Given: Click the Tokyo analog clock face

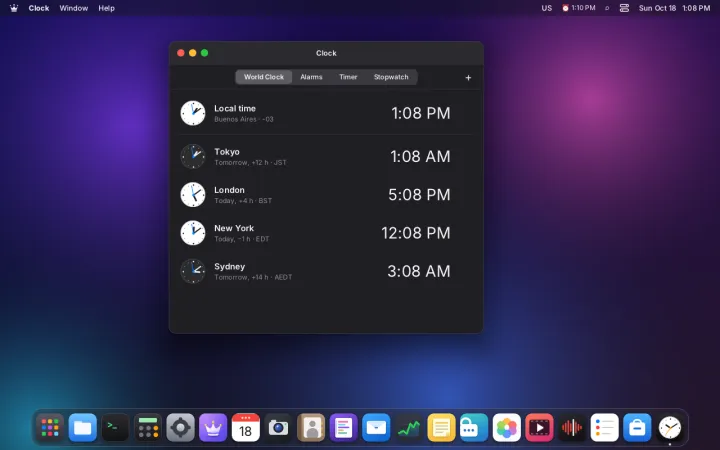Looking at the screenshot, I should 193,156.
